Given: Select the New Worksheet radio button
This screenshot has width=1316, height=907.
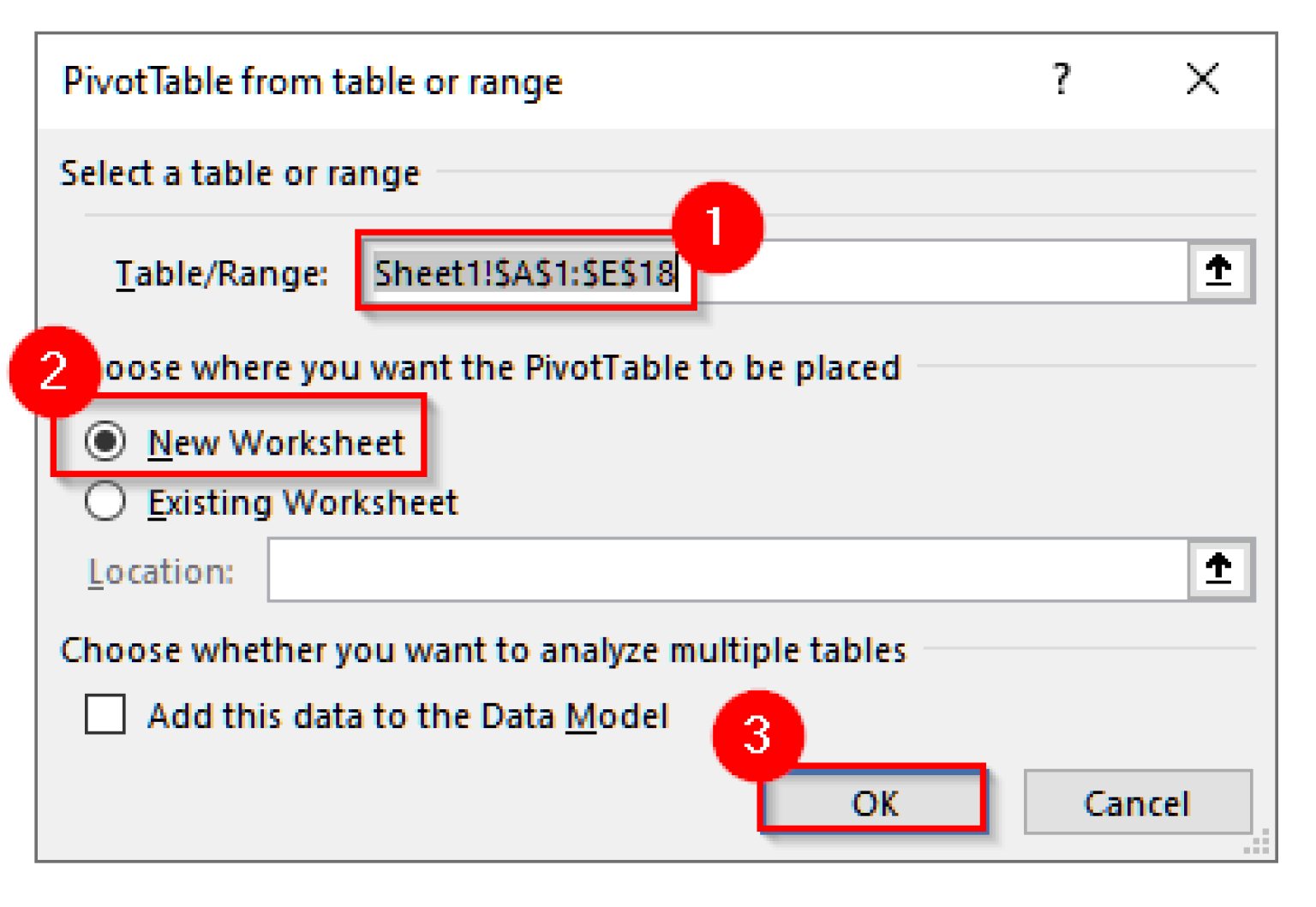Looking at the screenshot, I should point(105,443).
